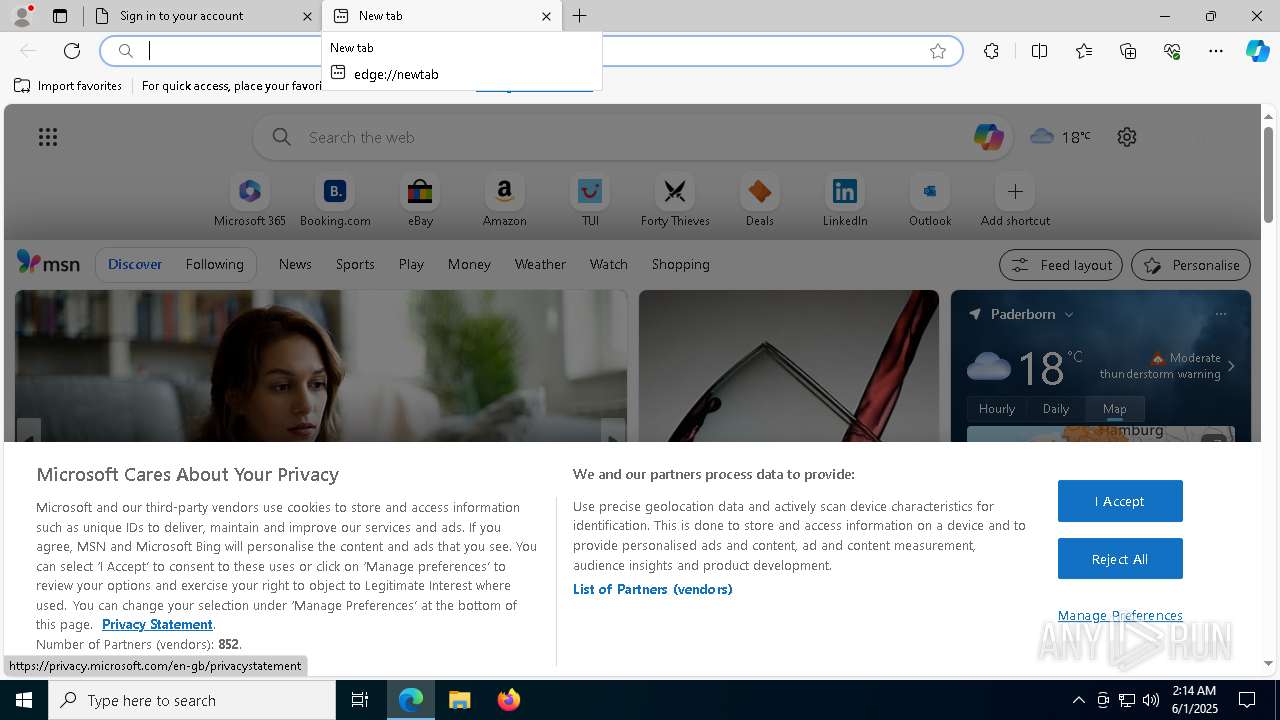
Task: Open Settings and more ellipsis
Action: (x=1216, y=51)
